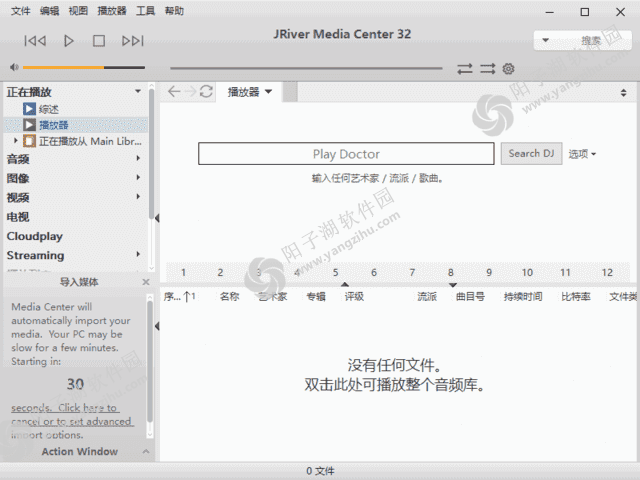Skip to next track

(x=133, y=41)
